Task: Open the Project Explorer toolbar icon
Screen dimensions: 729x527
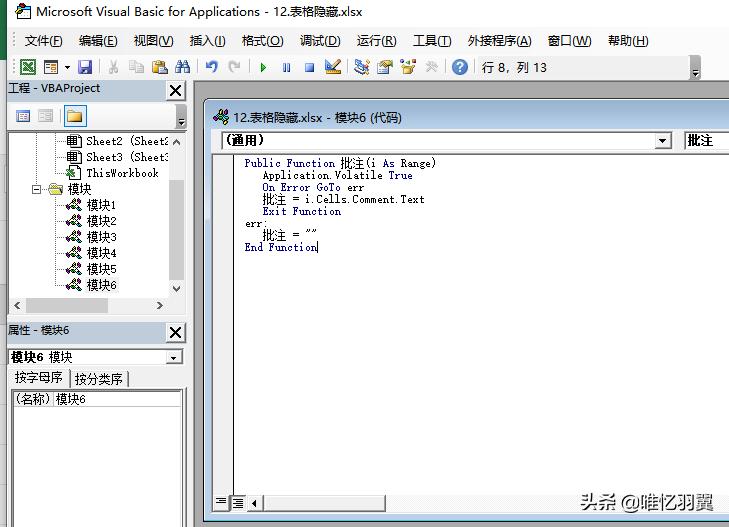Action: point(361,67)
